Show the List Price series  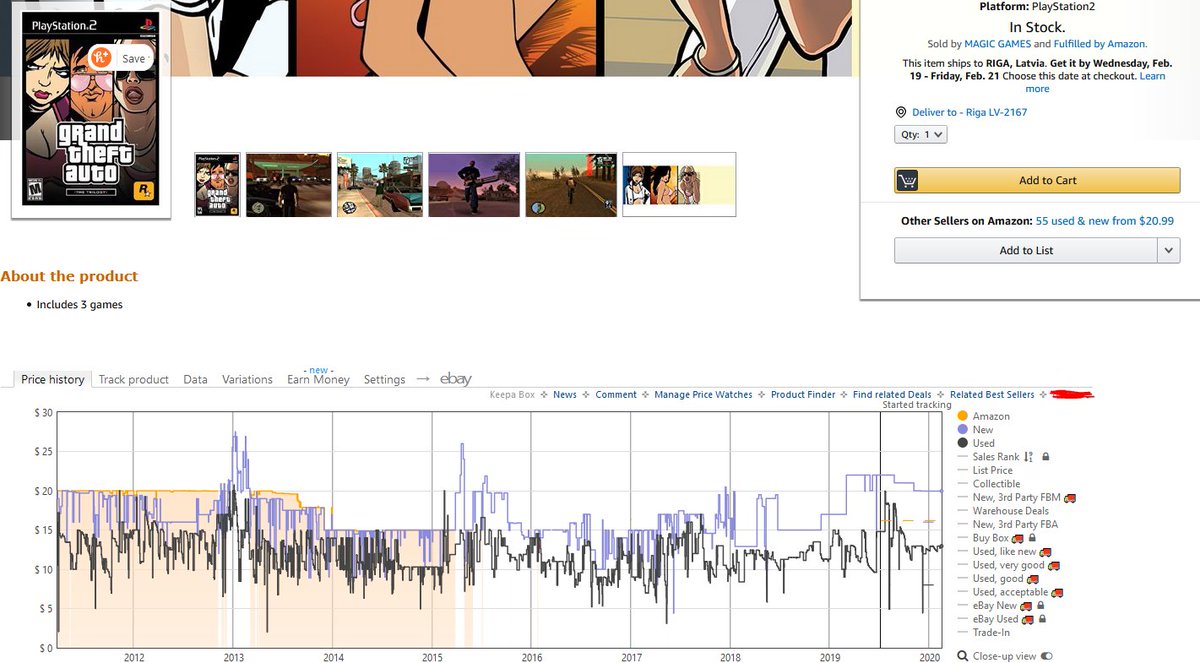pos(985,470)
